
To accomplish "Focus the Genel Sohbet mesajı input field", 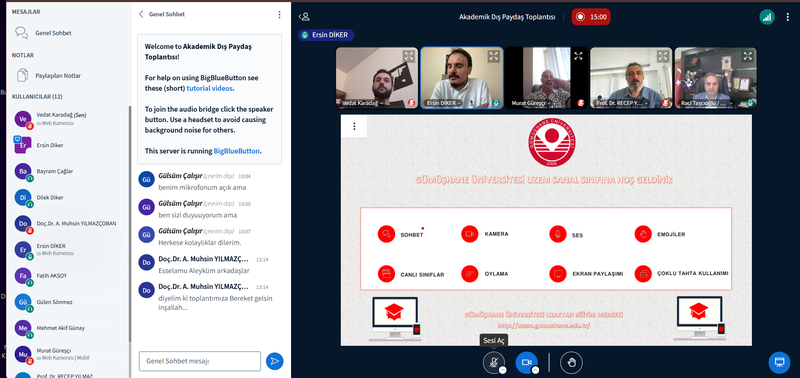I will point(199,361).
